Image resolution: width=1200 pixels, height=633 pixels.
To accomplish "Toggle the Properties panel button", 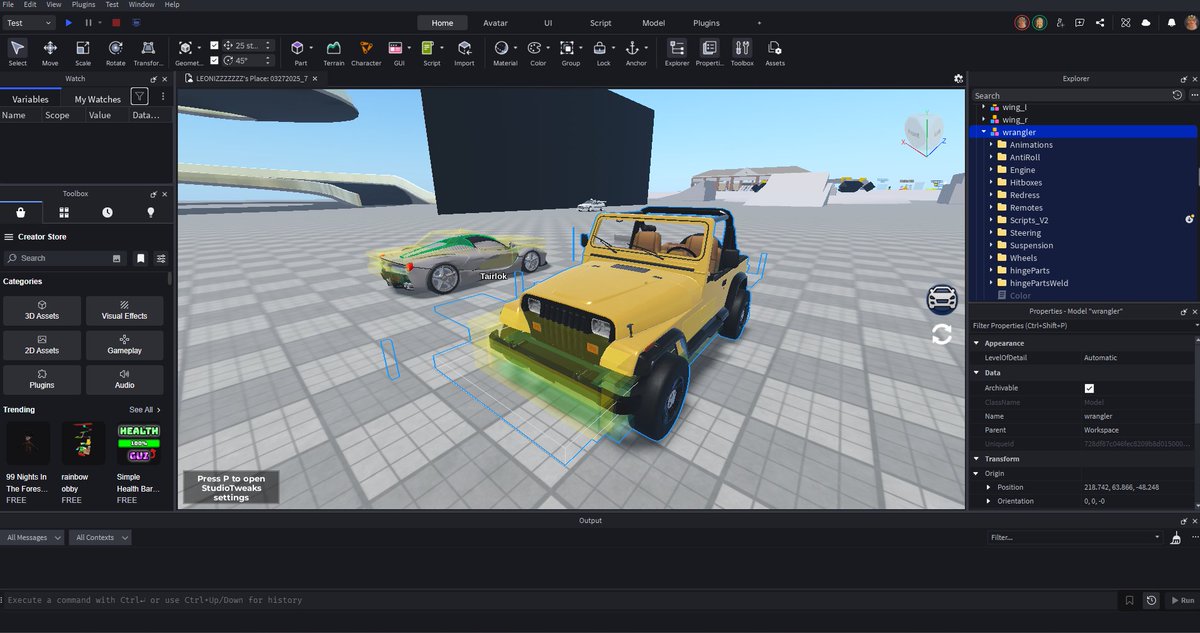I will point(710,52).
